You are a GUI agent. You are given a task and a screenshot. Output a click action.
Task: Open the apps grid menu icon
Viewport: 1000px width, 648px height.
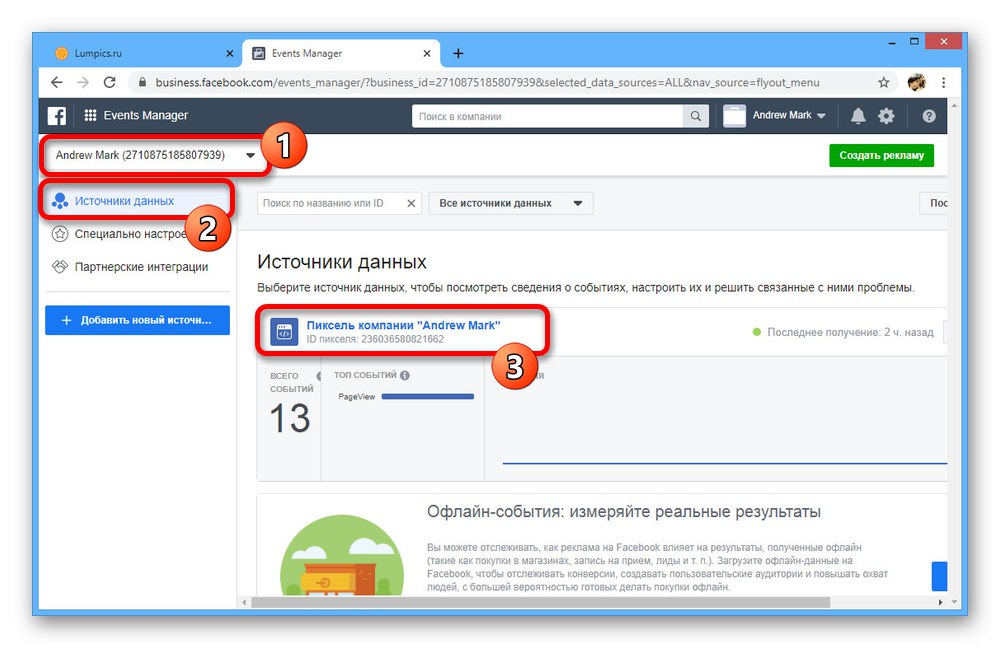[91, 115]
